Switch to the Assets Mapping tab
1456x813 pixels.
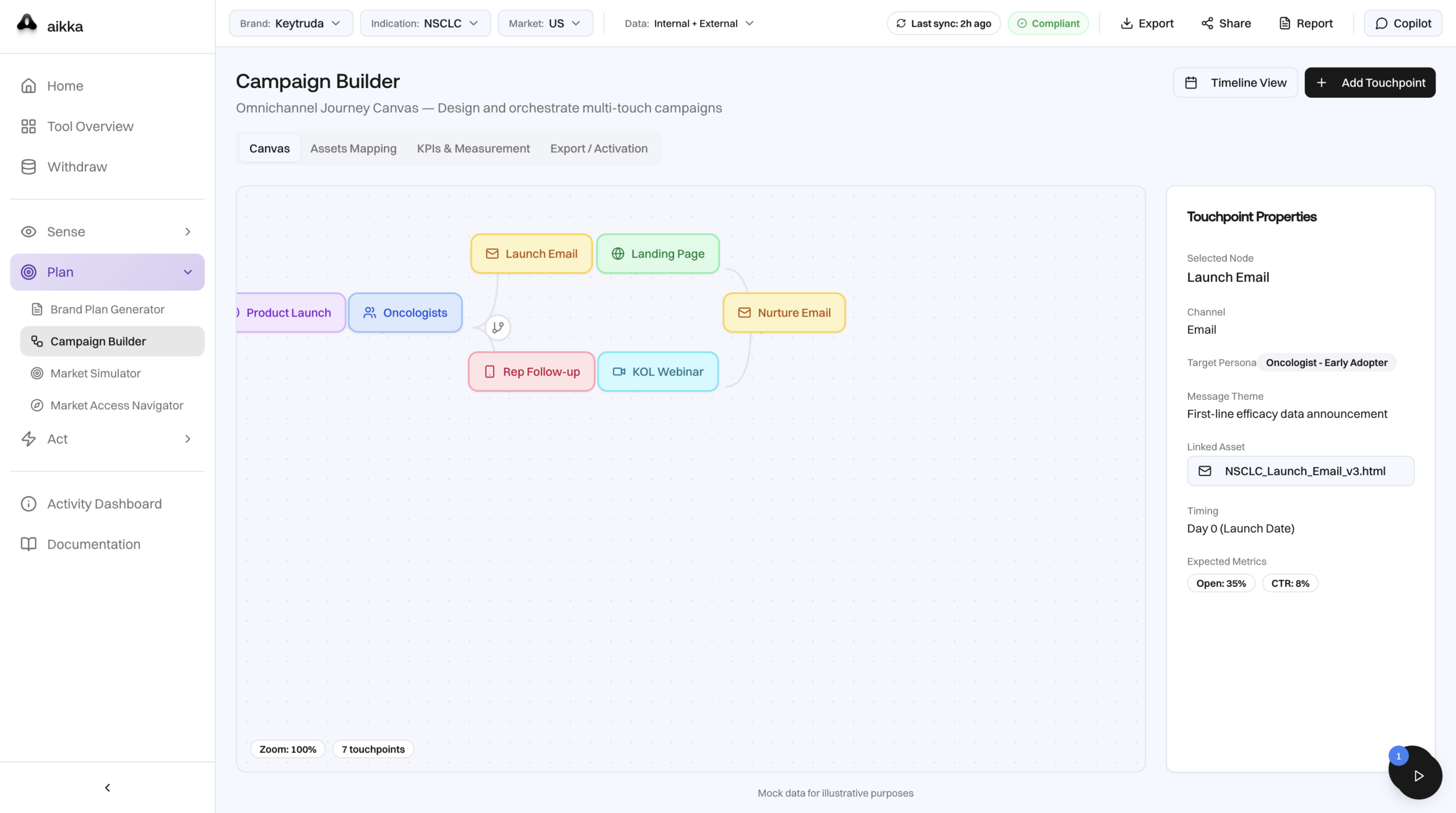click(x=353, y=148)
